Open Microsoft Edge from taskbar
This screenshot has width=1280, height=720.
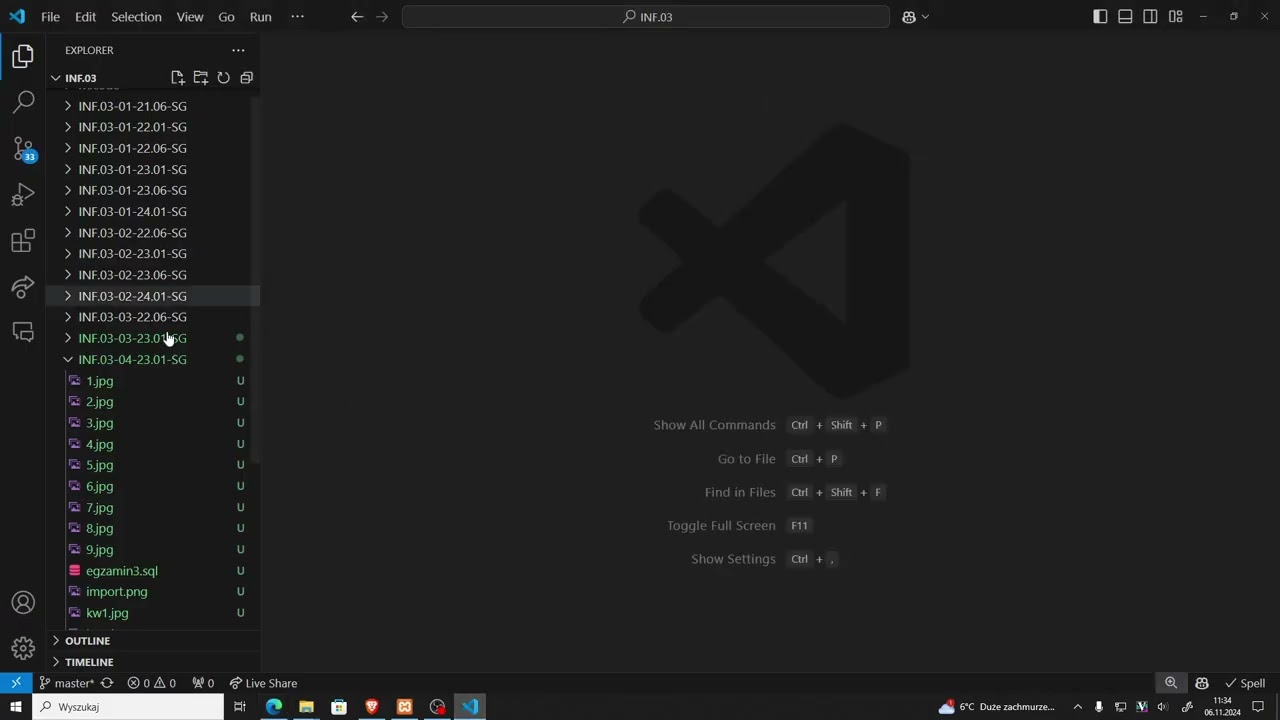pyautogui.click(x=273, y=707)
